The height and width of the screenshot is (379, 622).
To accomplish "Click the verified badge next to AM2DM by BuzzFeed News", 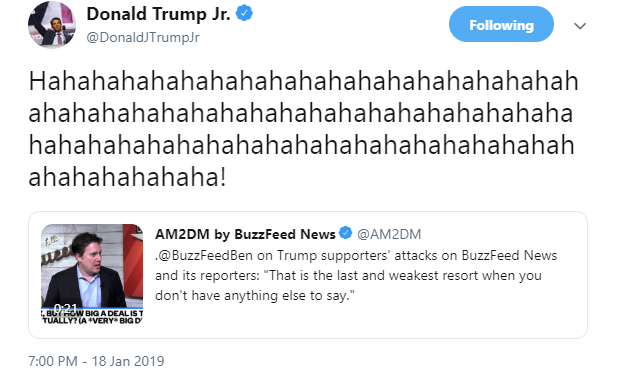I will (346, 233).
